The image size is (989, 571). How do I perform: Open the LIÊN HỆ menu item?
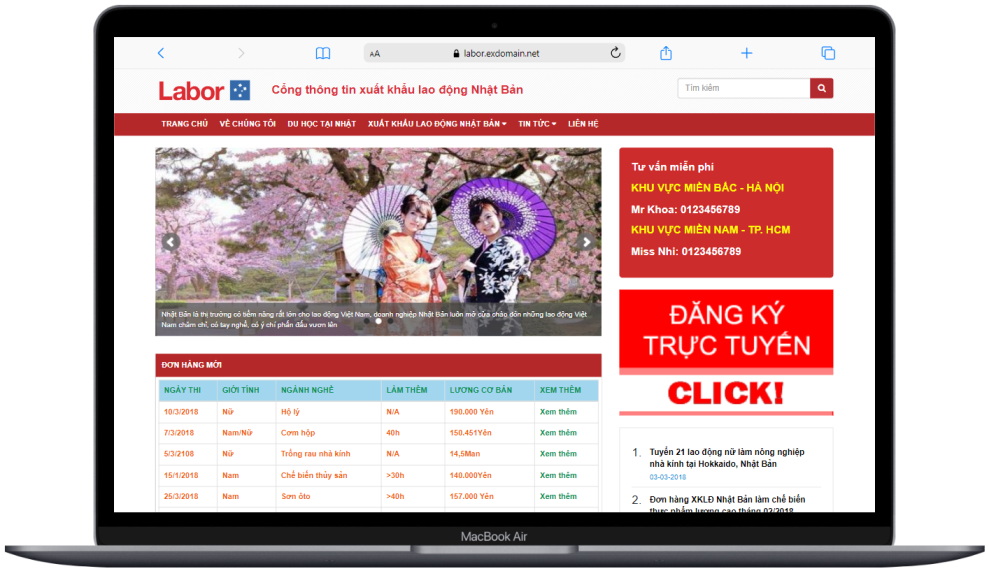(x=583, y=124)
